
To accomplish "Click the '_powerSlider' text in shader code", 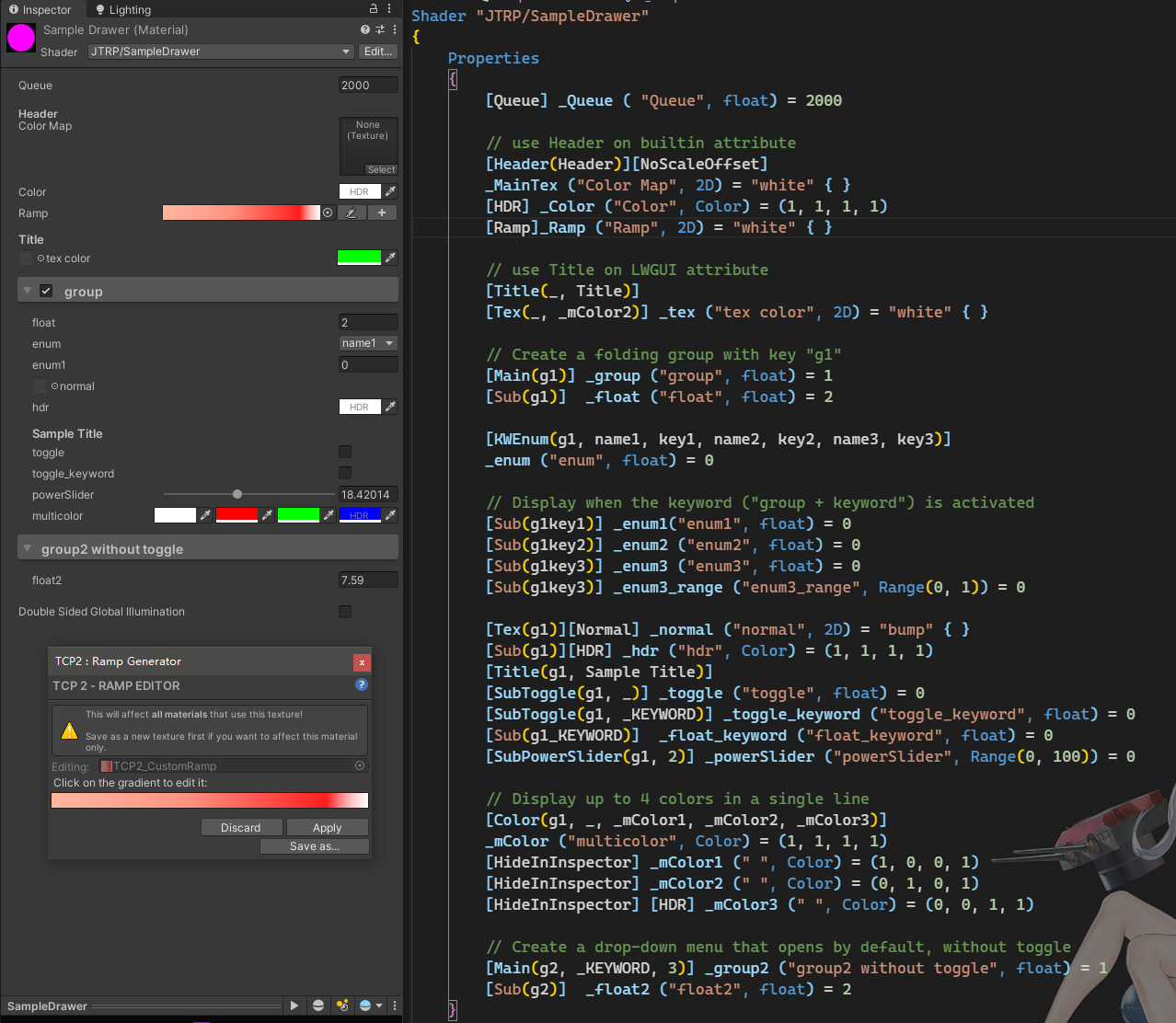I will tap(759, 756).
